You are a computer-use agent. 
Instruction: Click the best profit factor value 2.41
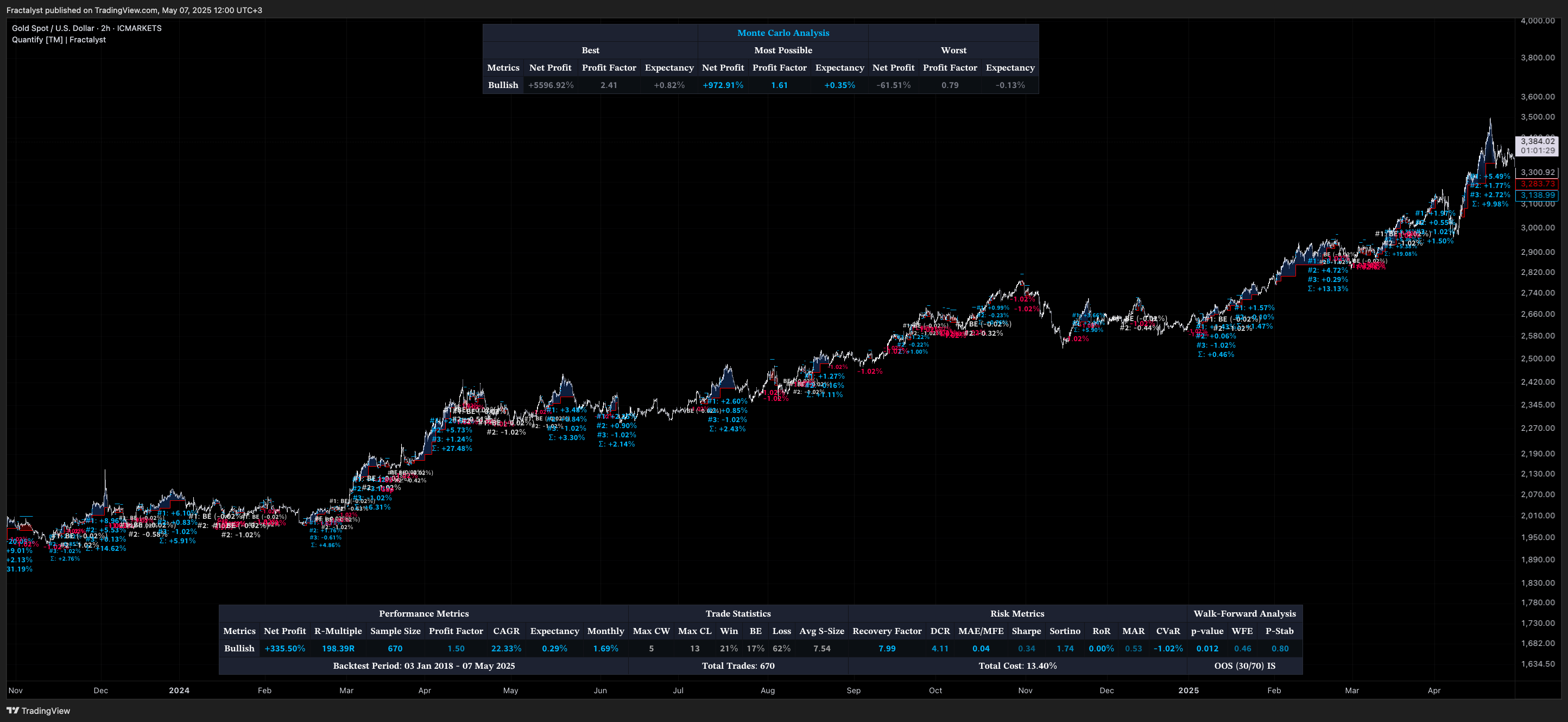pyautogui.click(x=609, y=85)
